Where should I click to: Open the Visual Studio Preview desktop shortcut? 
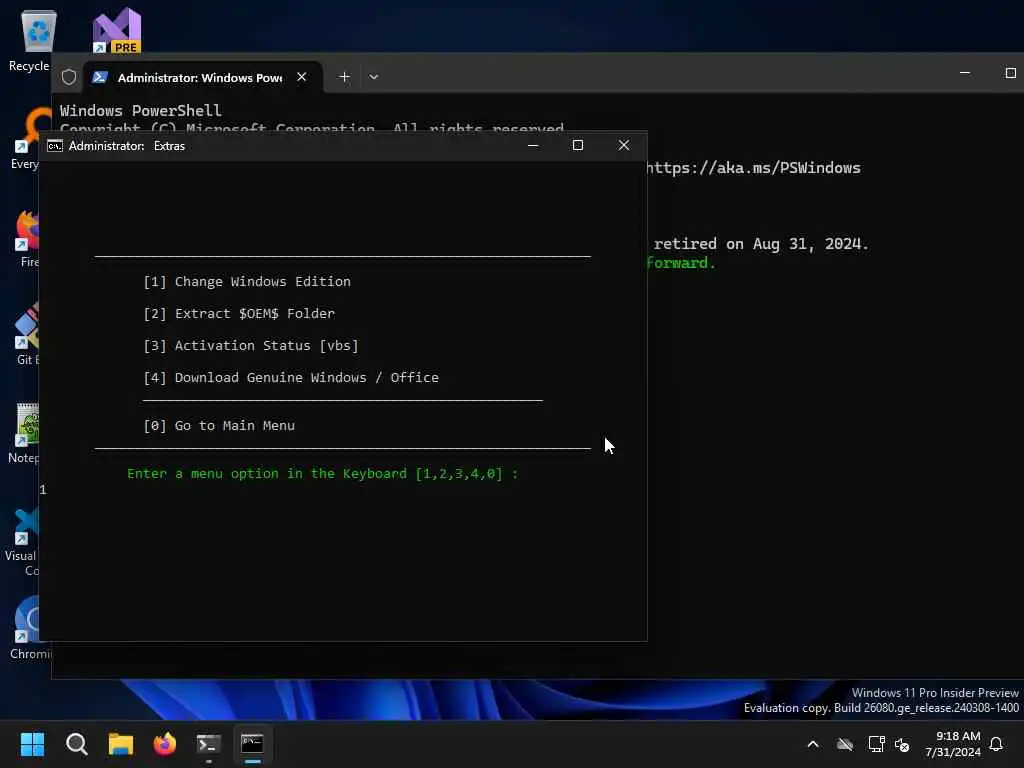click(117, 31)
